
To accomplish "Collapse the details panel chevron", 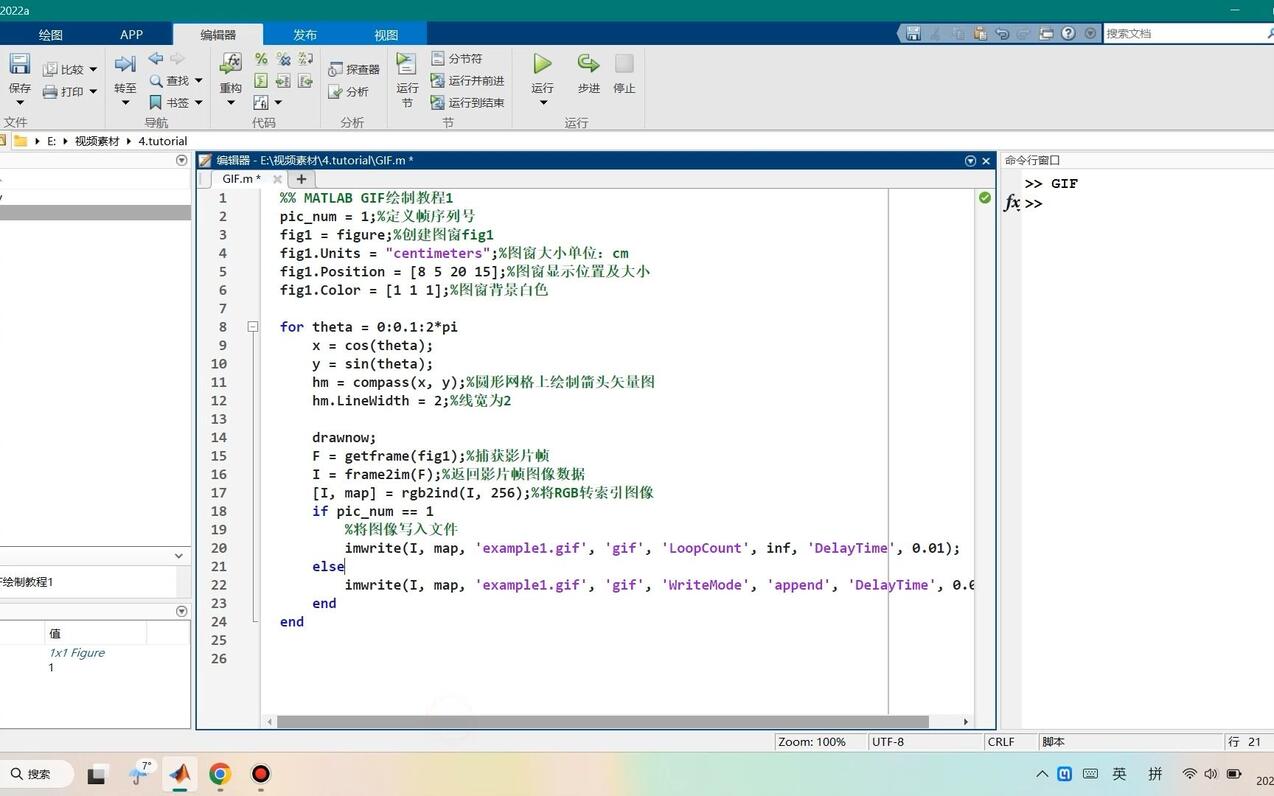I will 179,556.
